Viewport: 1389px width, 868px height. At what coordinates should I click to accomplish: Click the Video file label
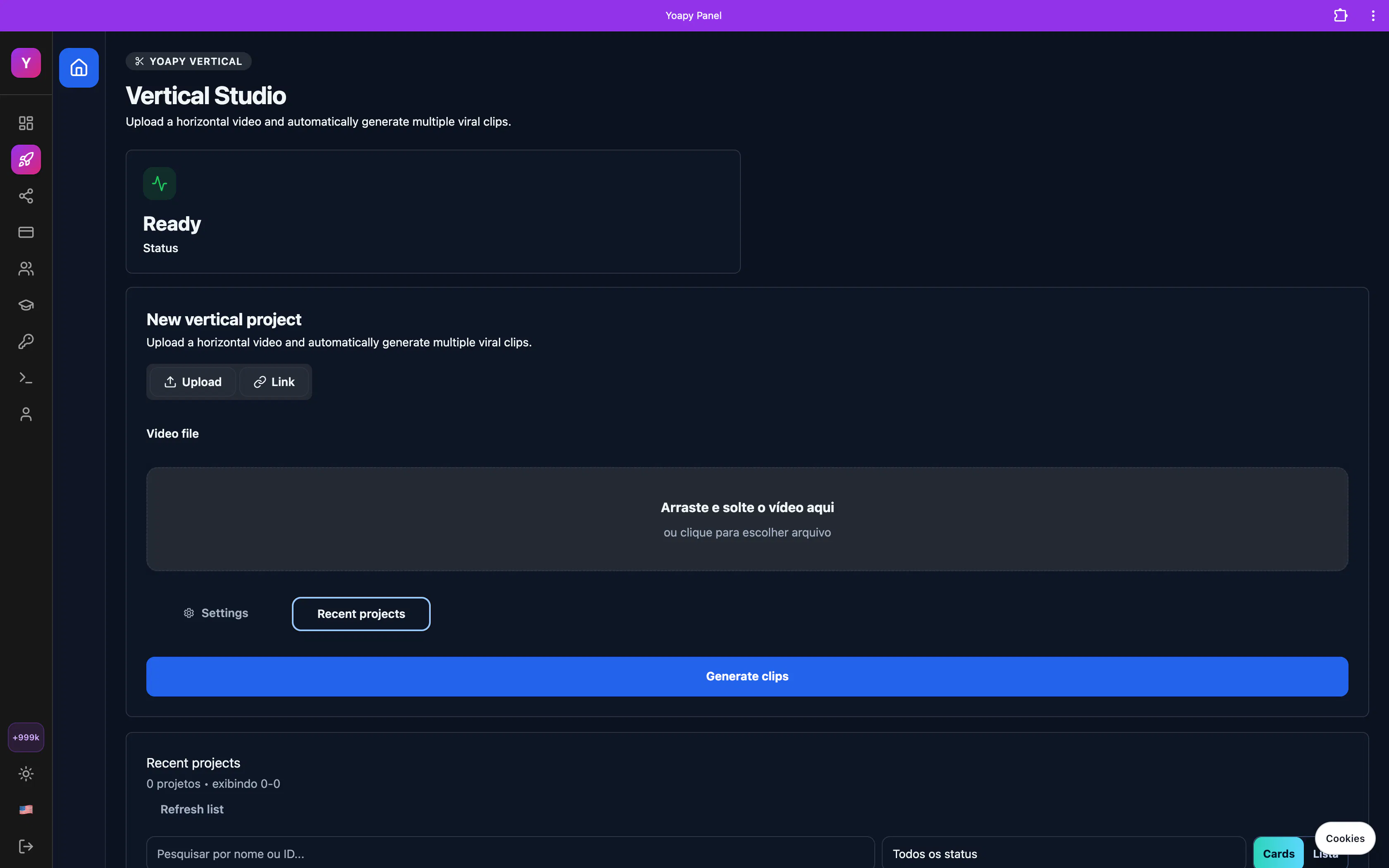(x=173, y=434)
